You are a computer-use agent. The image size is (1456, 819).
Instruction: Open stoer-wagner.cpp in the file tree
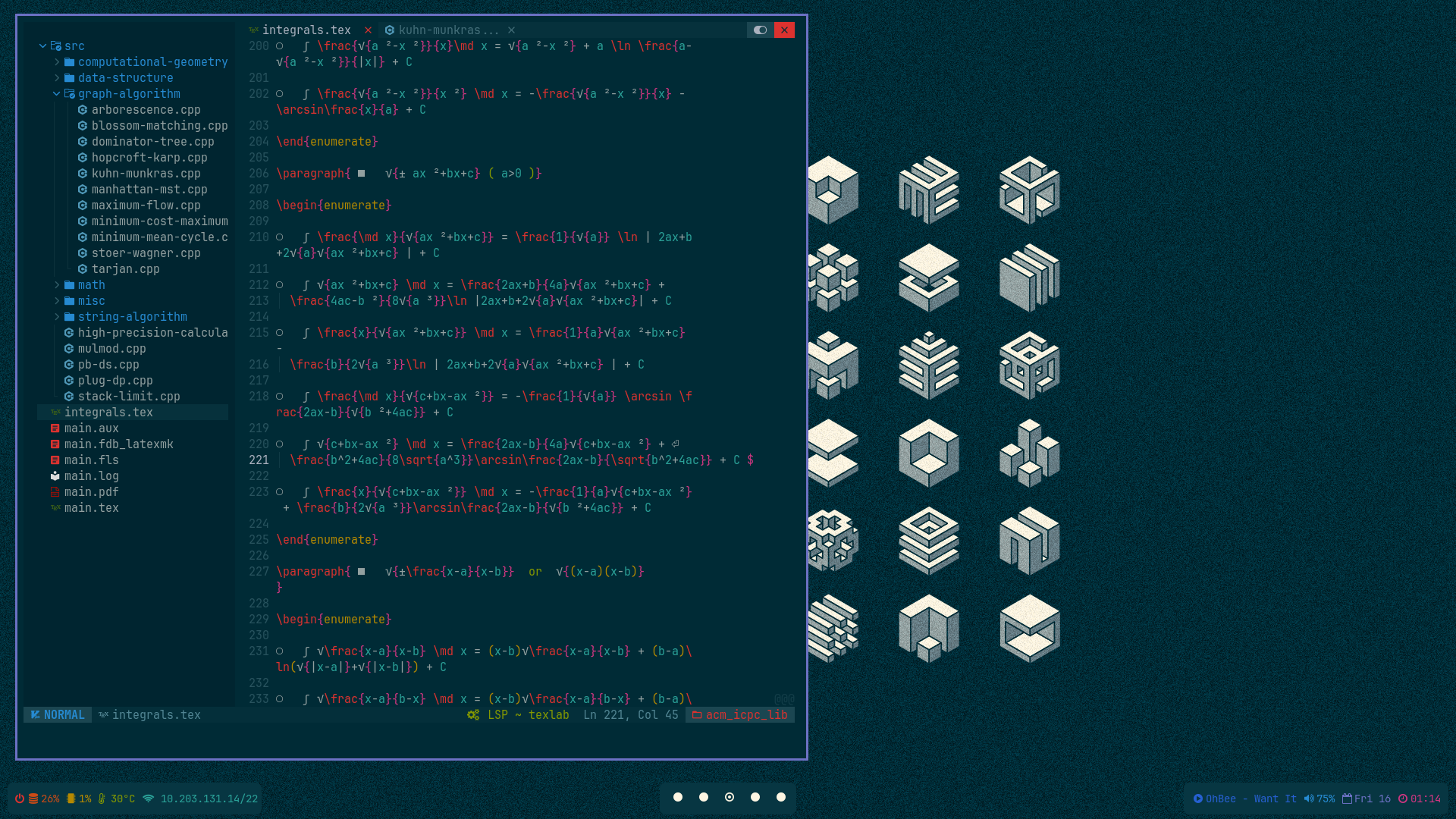point(146,253)
